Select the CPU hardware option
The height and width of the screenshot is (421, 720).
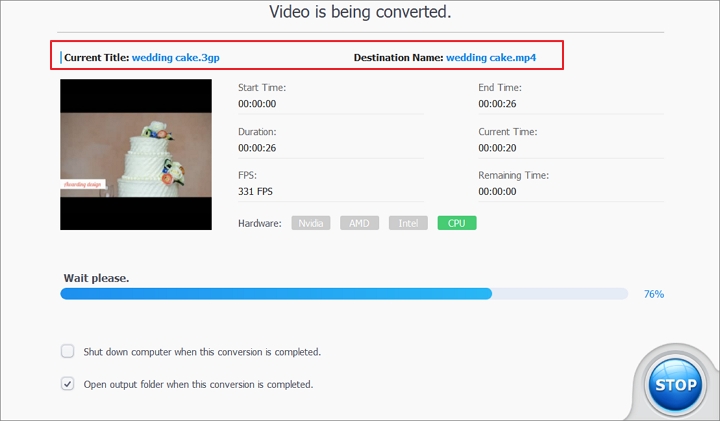[457, 223]
